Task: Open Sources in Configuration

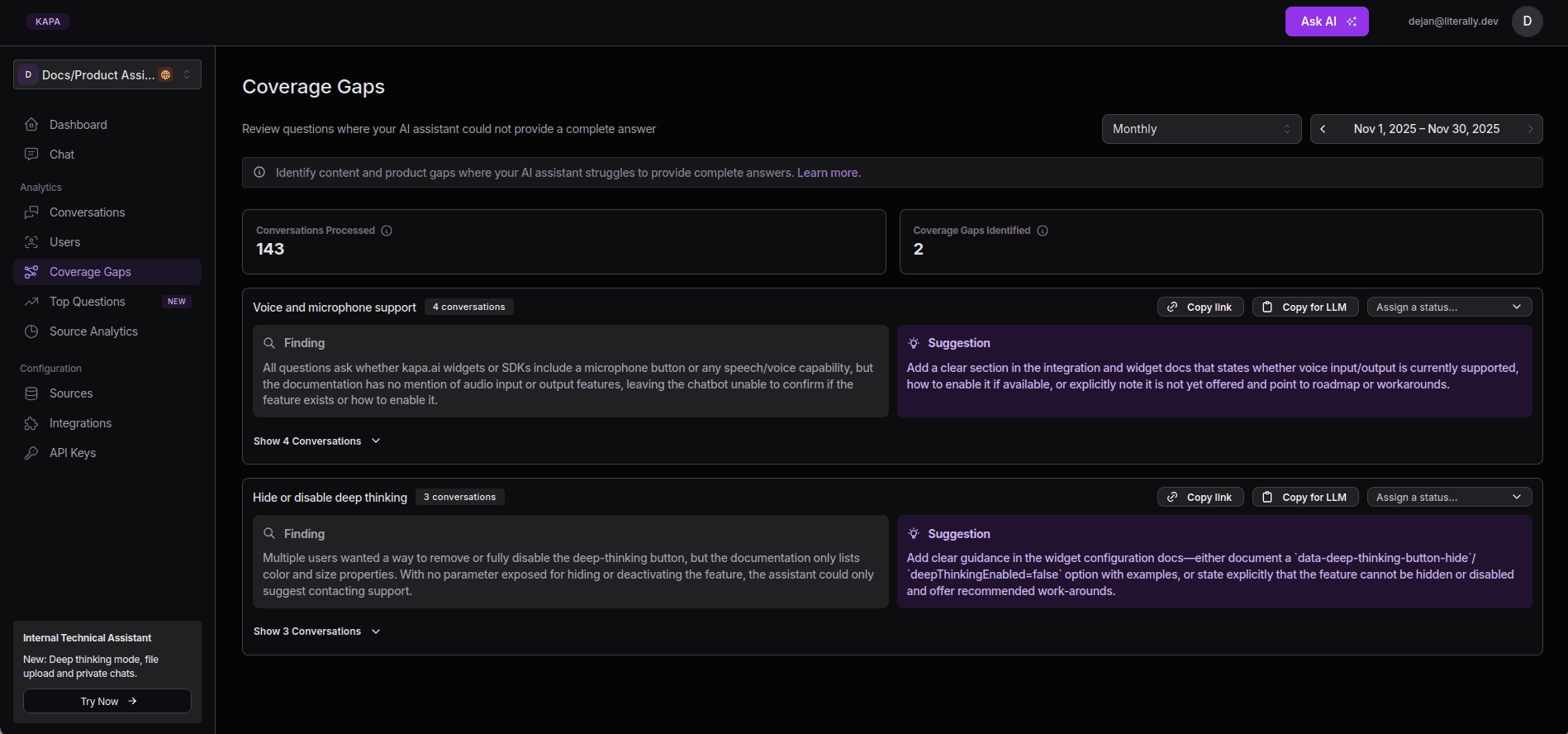Action: (x=107, y=393)
